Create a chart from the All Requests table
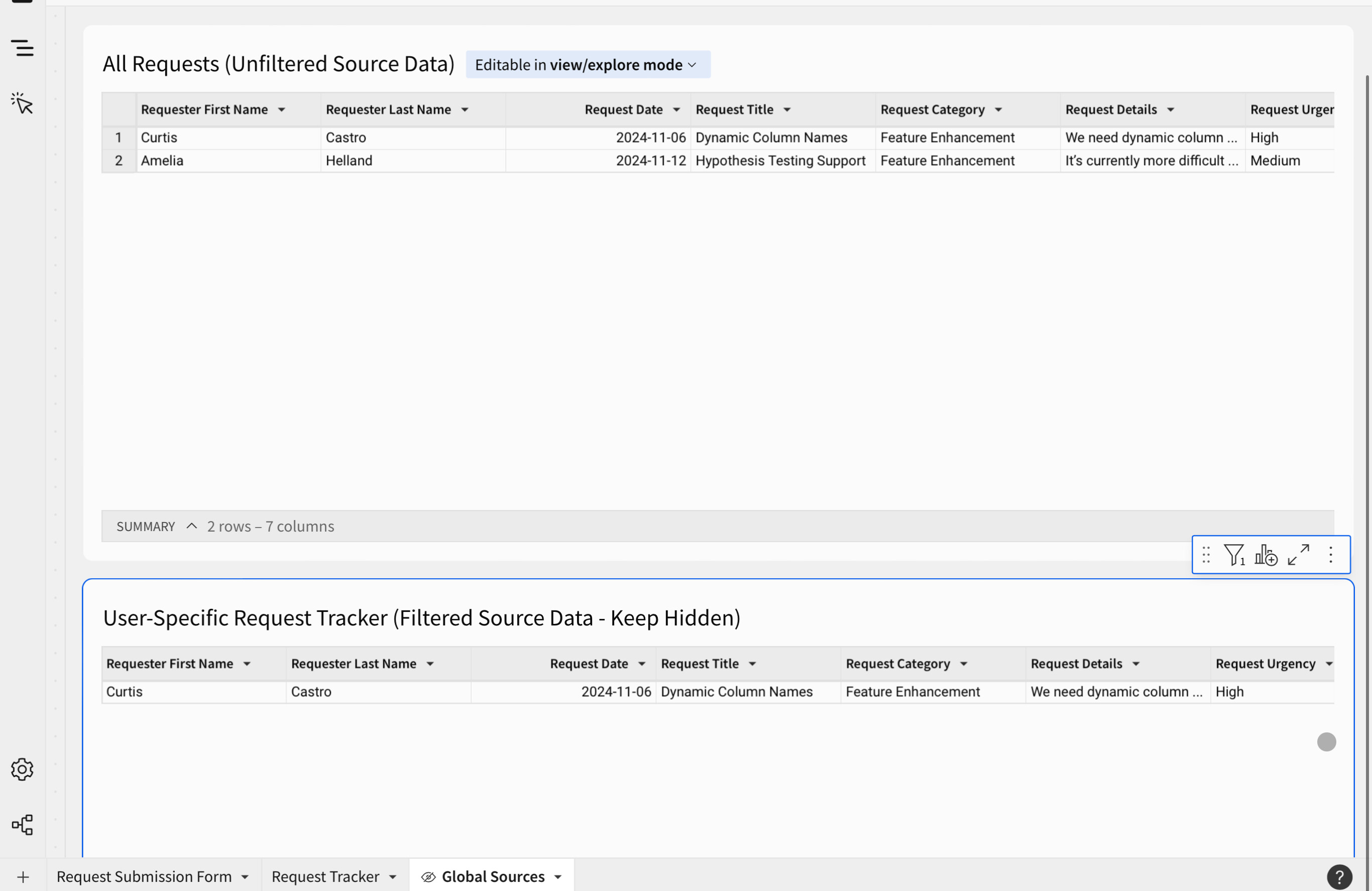Image resolution: width=1372 pixels, height=891 pixels. pos(1266,554)
